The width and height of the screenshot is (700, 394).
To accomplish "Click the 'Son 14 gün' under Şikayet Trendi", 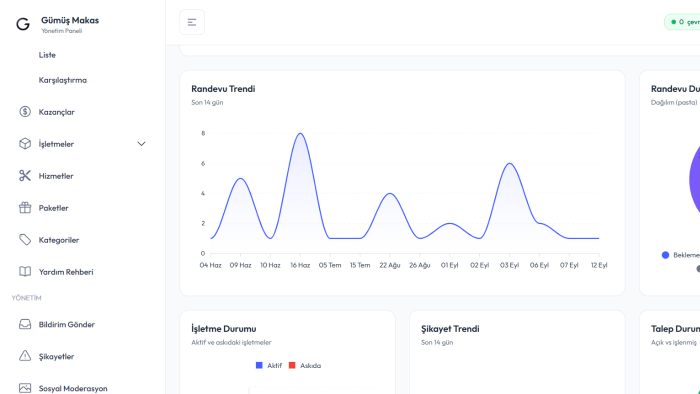I will (x=437, y=343).
